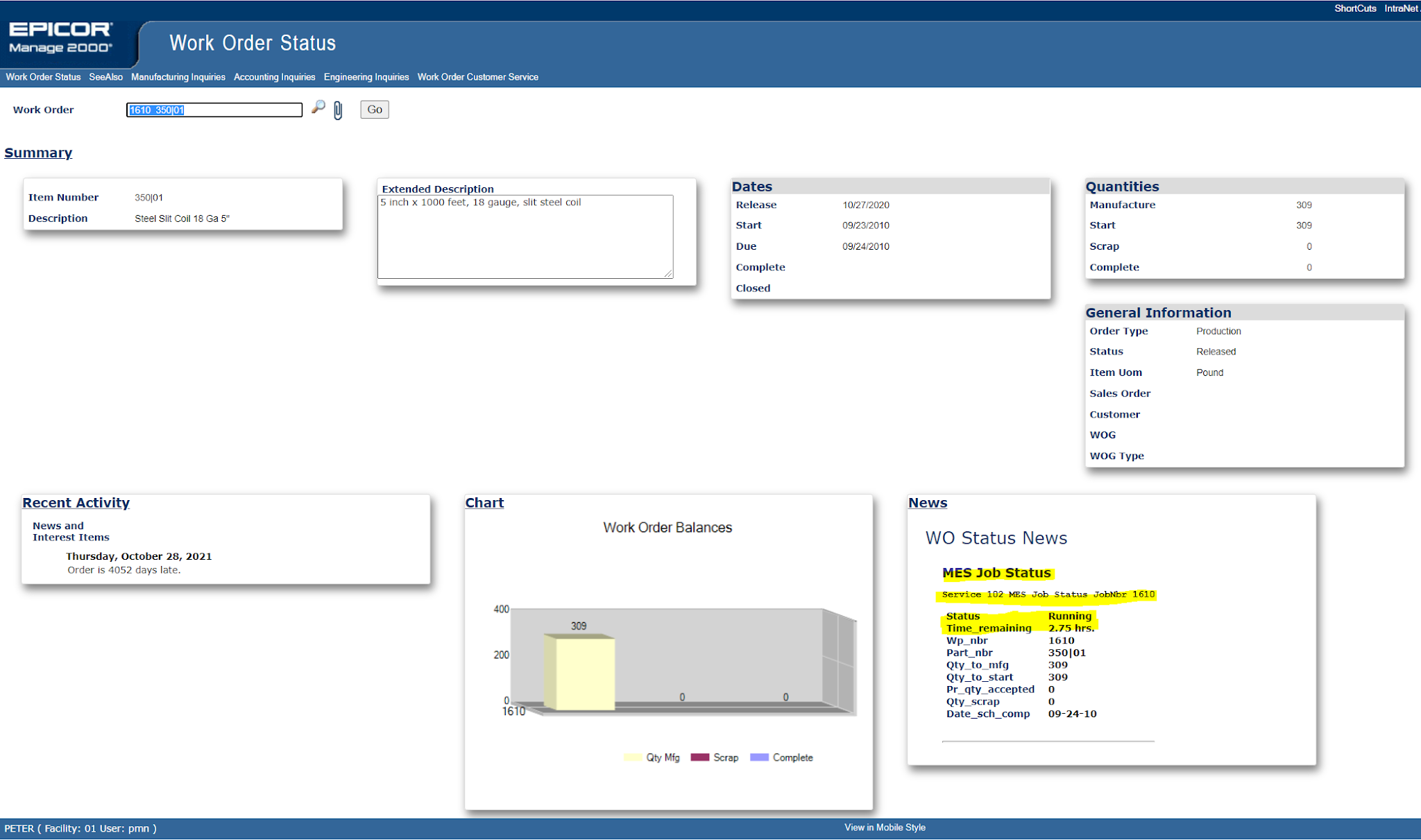
Task: Open the Work Order Status menu
Action: point(43,77)
